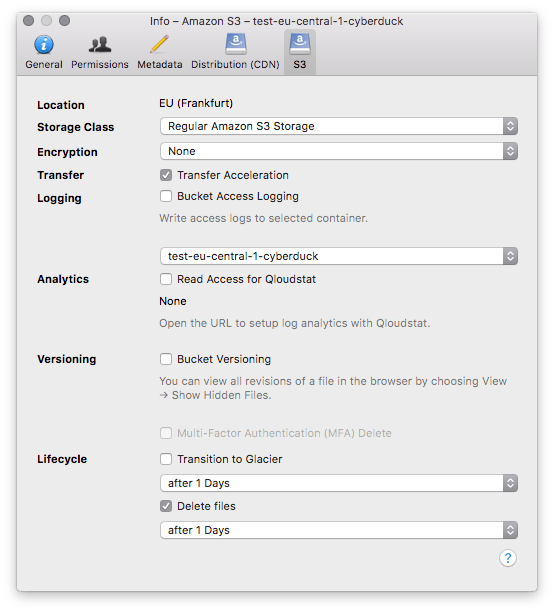The height and width of the screenshot is (612, 554).
Task: Click the Qloudstat setup hint text
Action: coord(295,323)
